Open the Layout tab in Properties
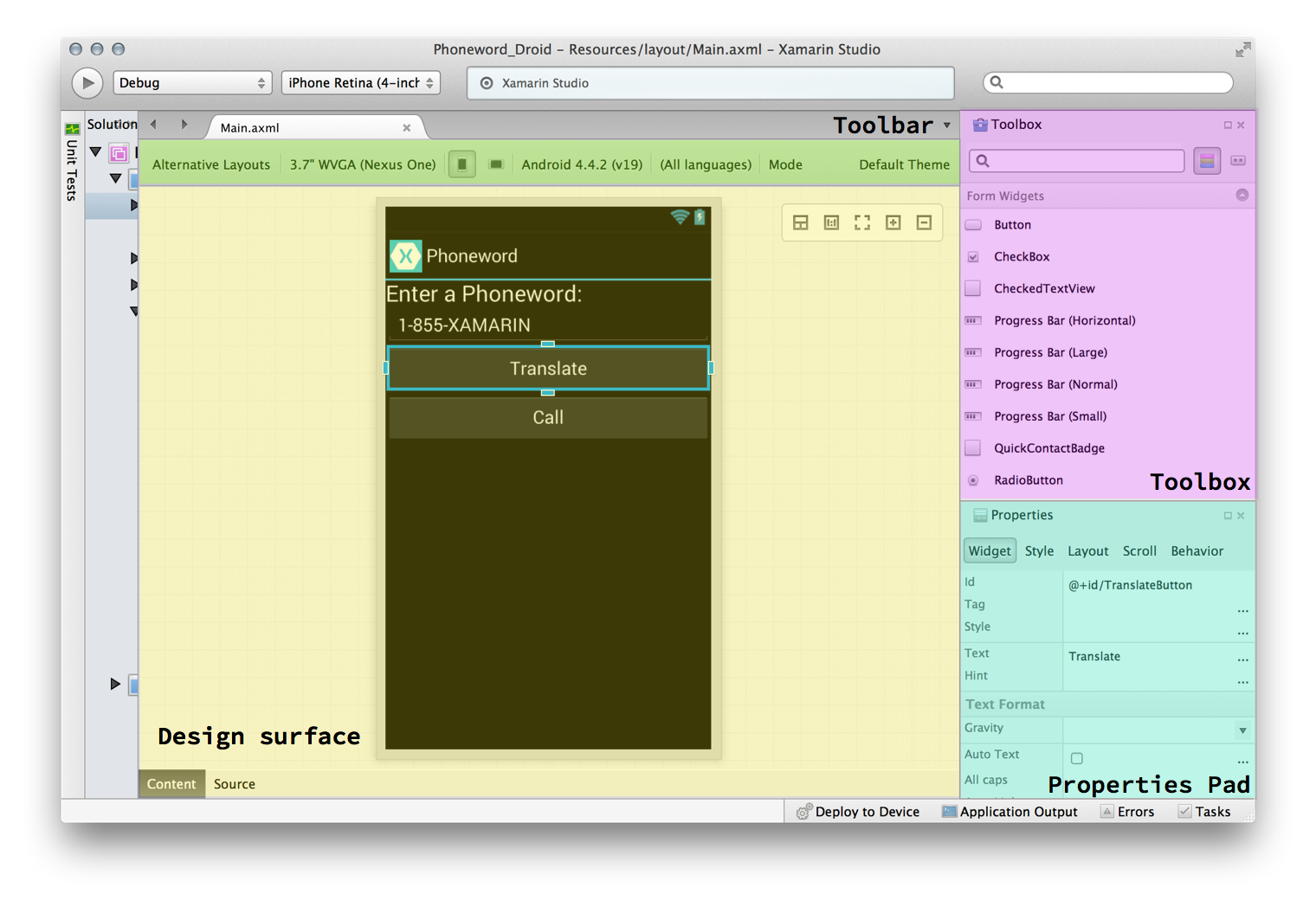The width and height of the screenshot is (1316, 907). tap(1087, 551)
